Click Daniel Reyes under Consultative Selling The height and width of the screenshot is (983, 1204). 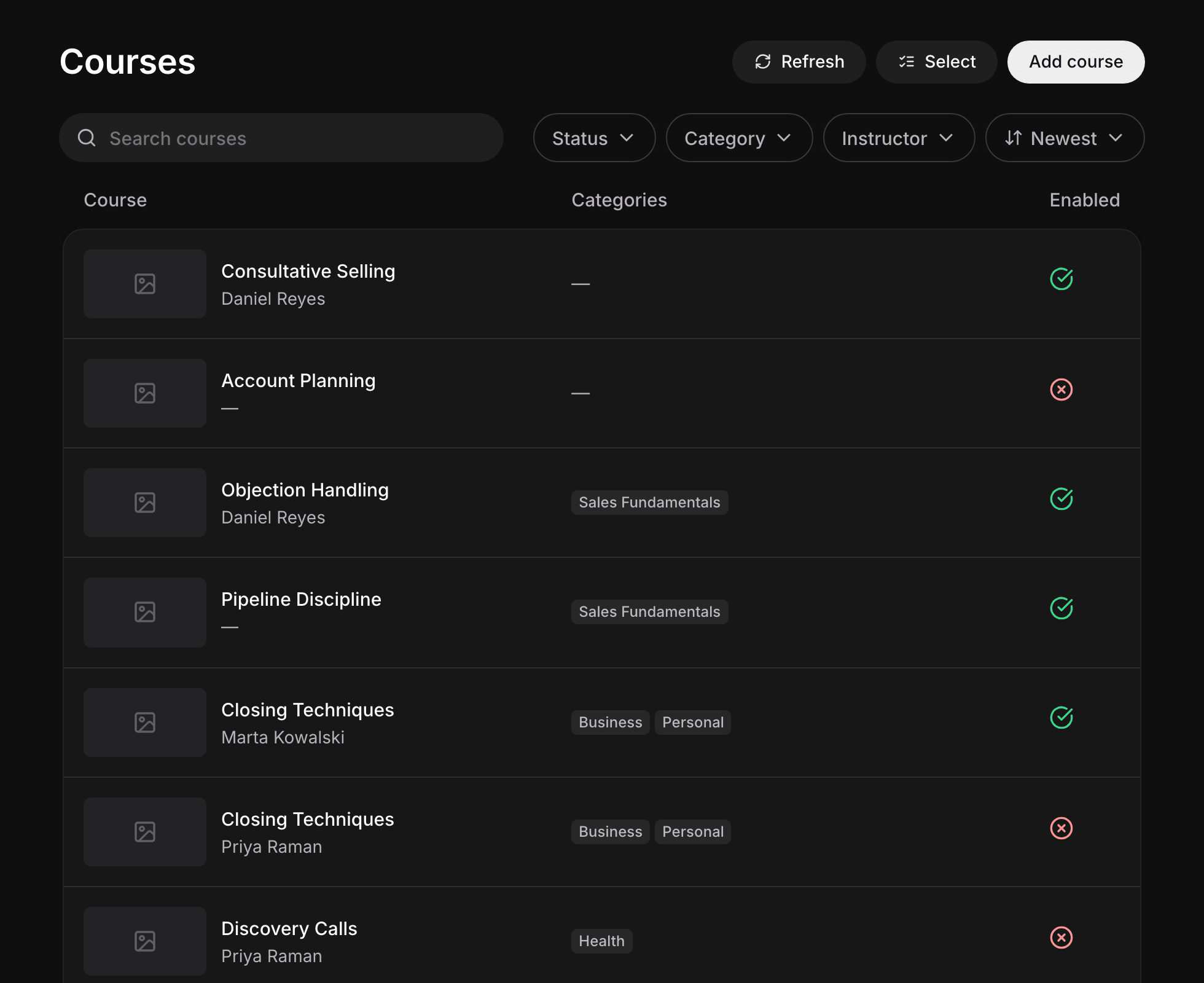(273, 299)
